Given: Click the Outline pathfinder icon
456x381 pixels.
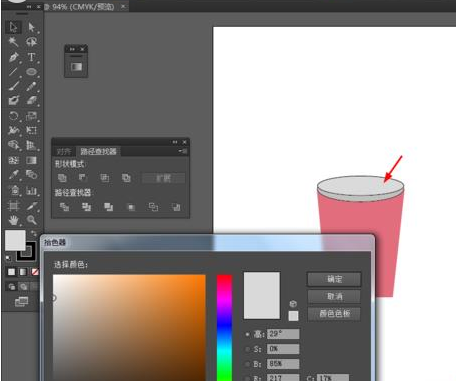Looking at the screenshot, I should (153, 207).
